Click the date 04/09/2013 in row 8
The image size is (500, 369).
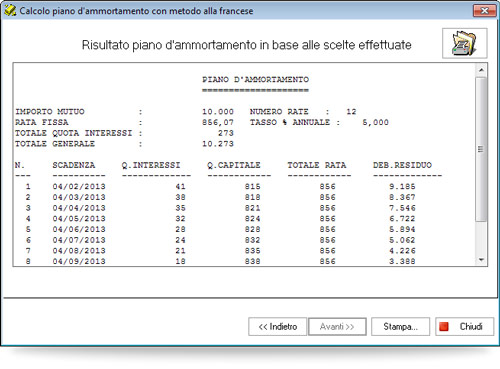(79, 261)
